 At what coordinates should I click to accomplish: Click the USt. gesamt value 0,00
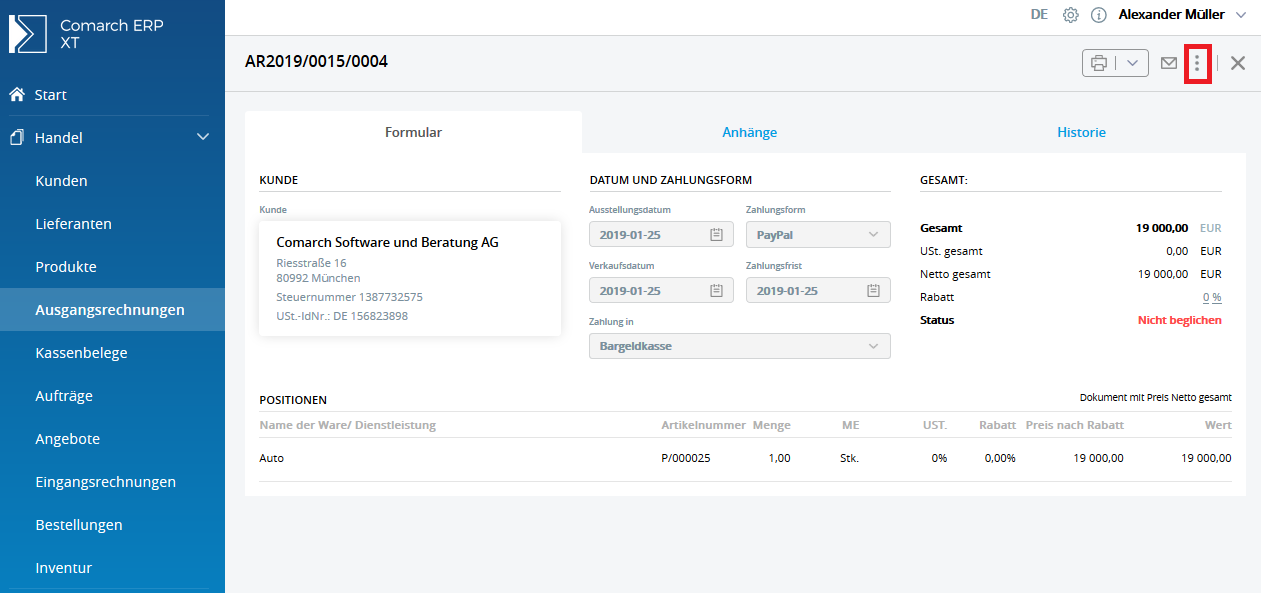[x=1177, y=251]
